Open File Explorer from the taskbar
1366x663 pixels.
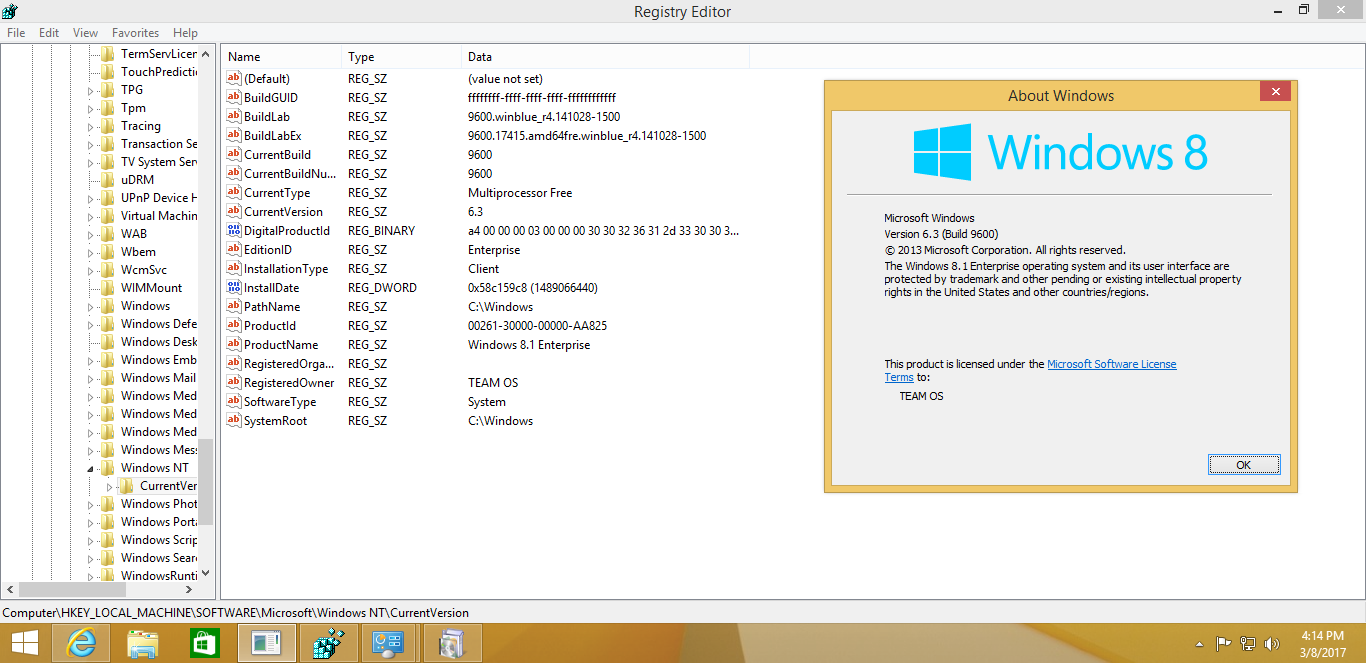(x=142, y=643)
